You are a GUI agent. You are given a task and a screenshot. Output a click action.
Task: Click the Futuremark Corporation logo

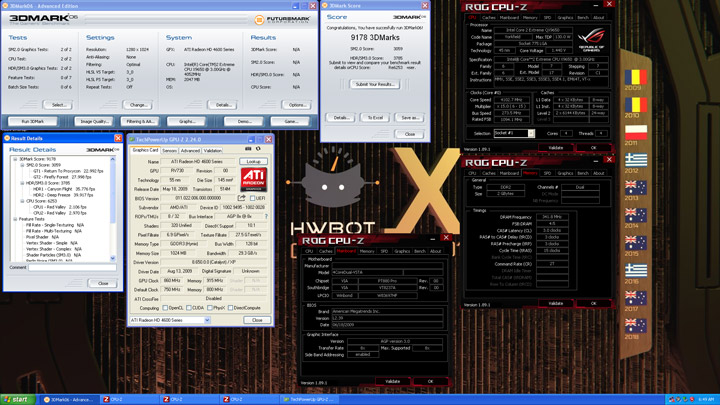coord(282,20)
